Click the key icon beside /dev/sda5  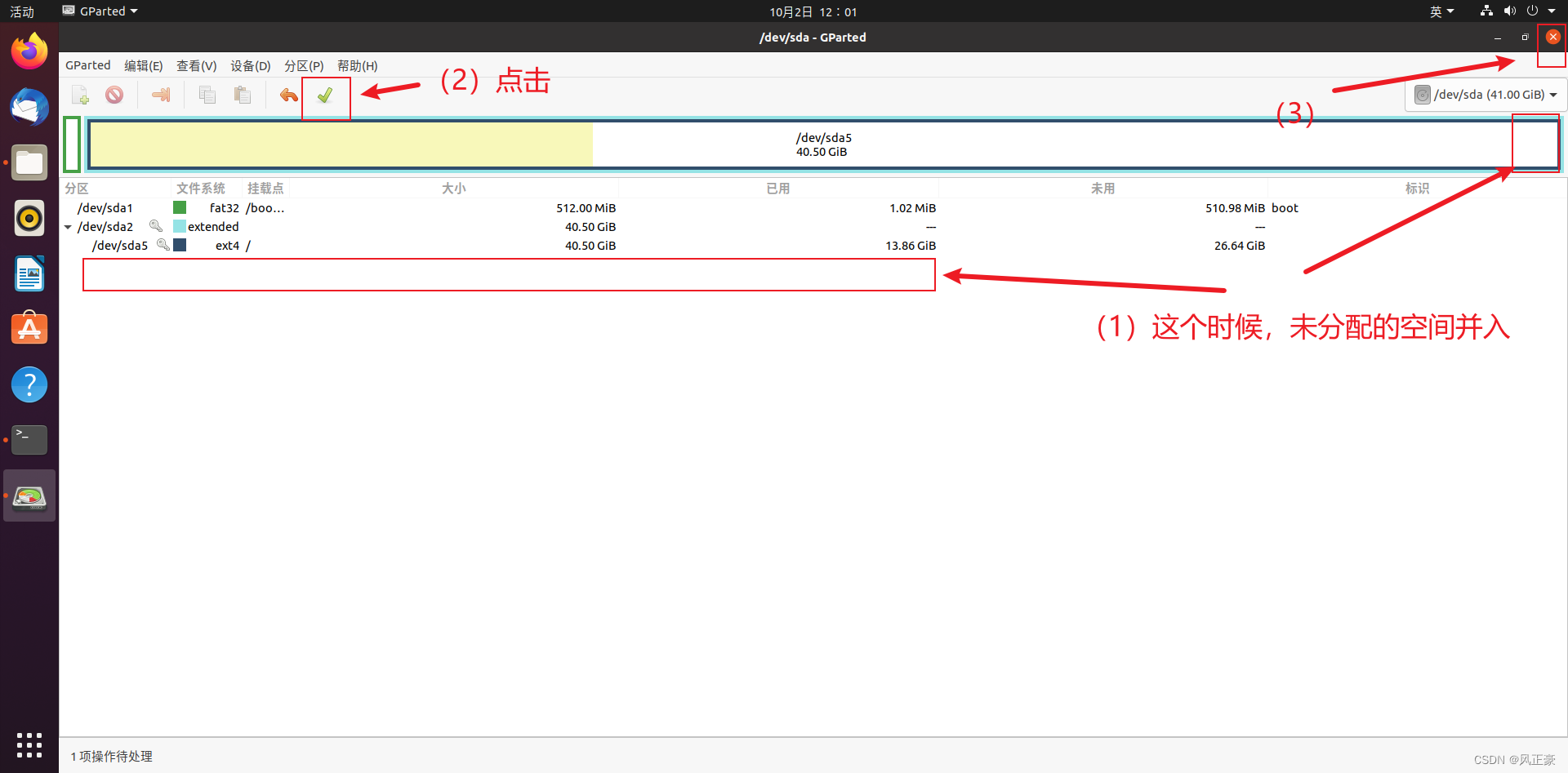tap(163, 245)
